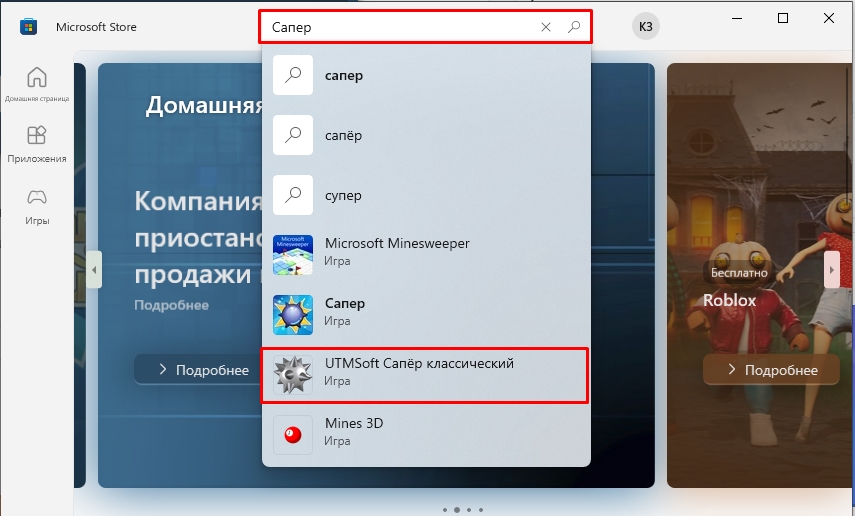The width and height of the screenshot is (855, 516).
Task: Open Игры section in sidebar
Action: click(x=37, y=207)
